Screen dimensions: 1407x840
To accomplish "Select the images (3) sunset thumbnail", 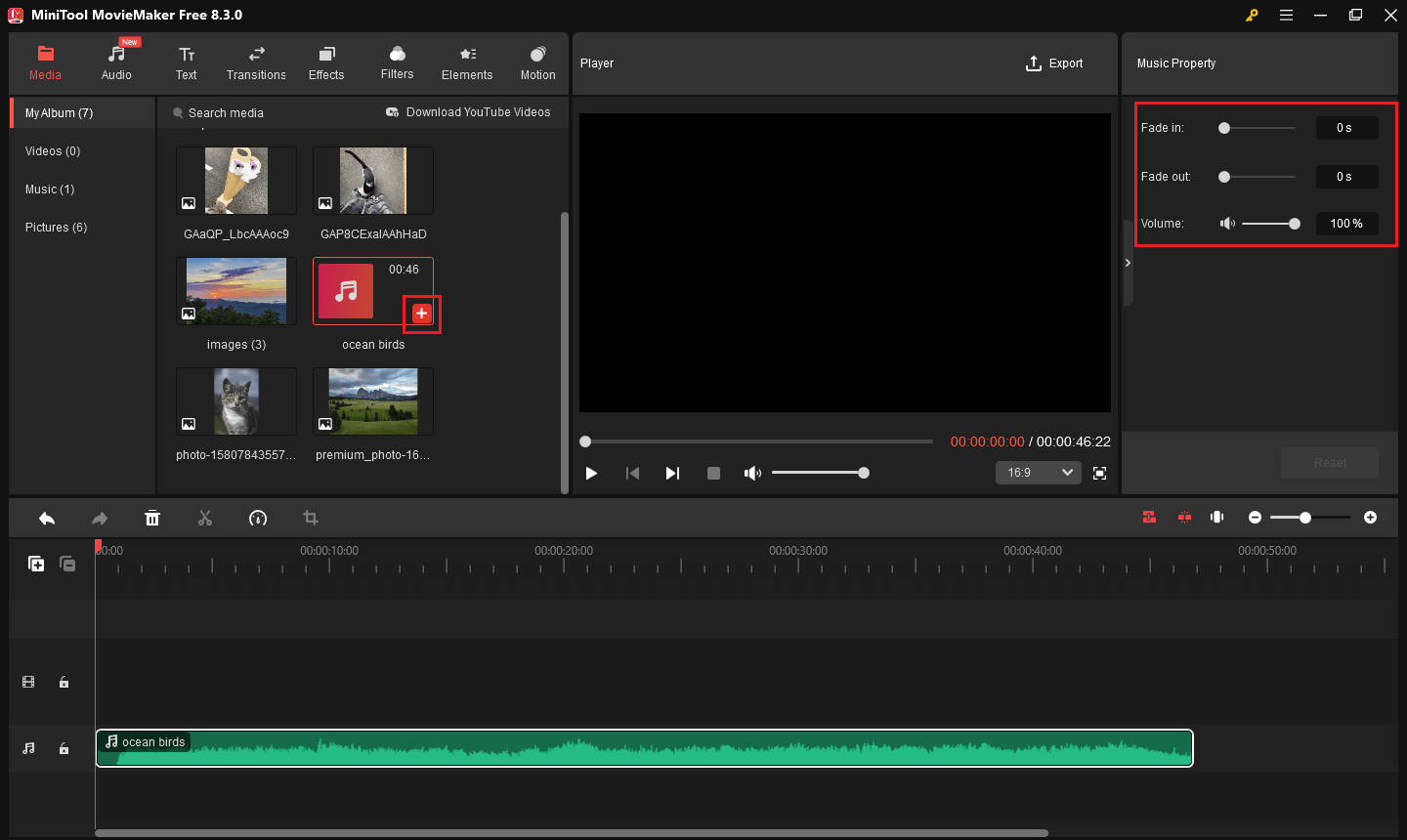I will 236,291.
